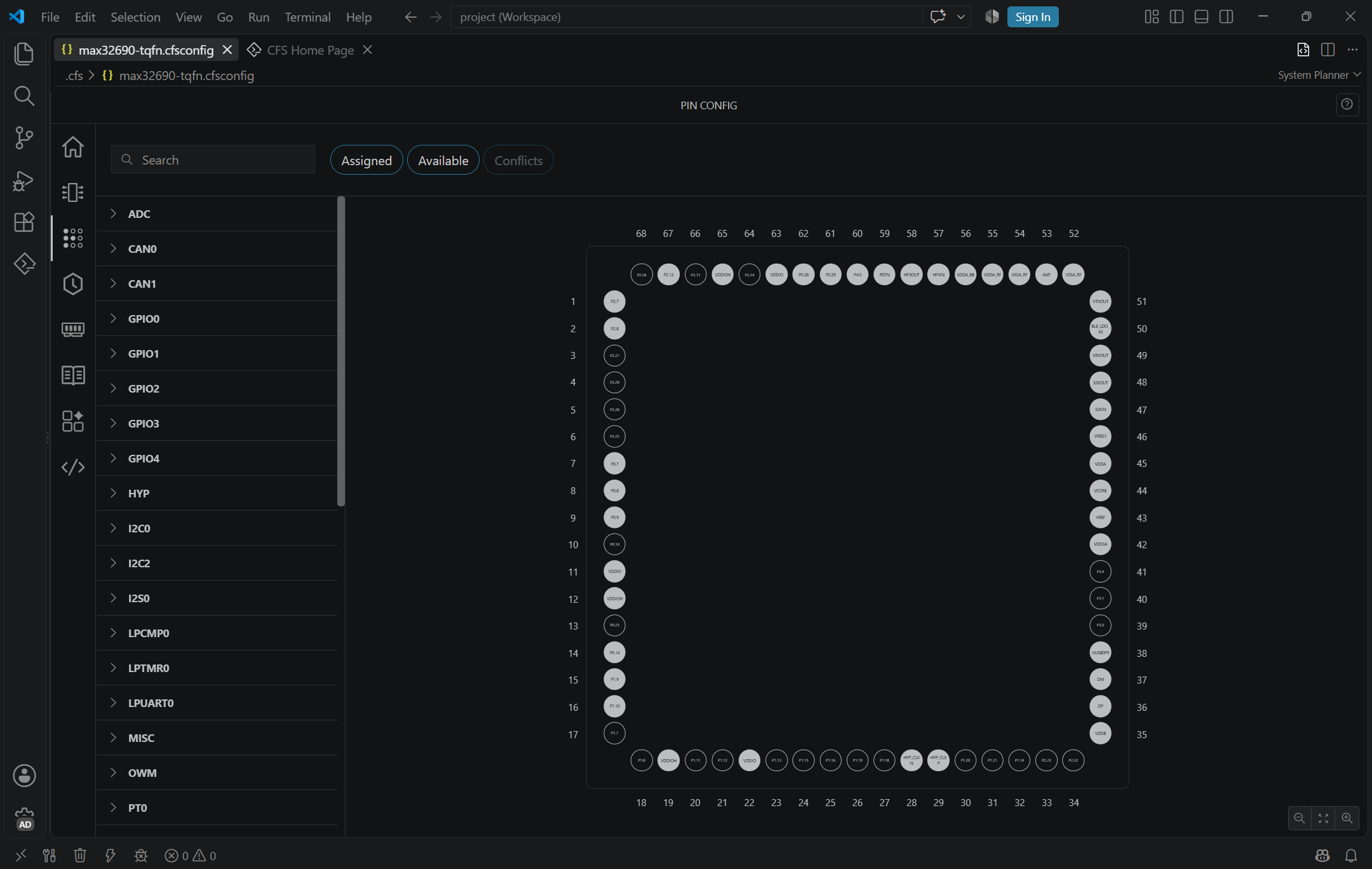The width and height of the screenshot is (1372, 869).
Task: Expand the GPIO0 peripheral group
Action: coord(217,319)
